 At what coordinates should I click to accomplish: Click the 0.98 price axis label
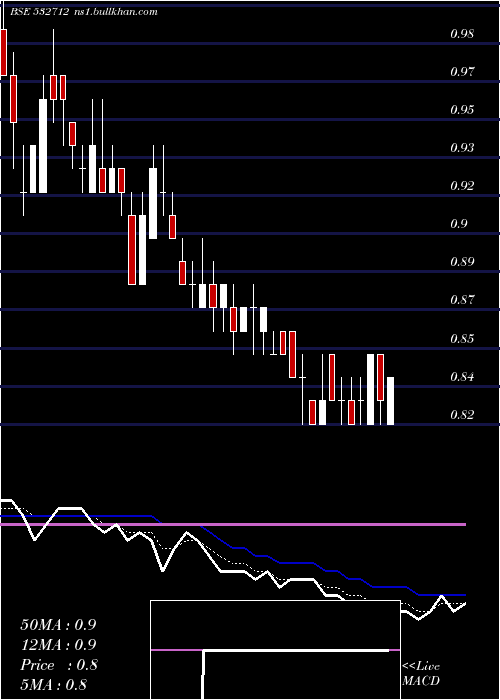[x=462, y=34]
